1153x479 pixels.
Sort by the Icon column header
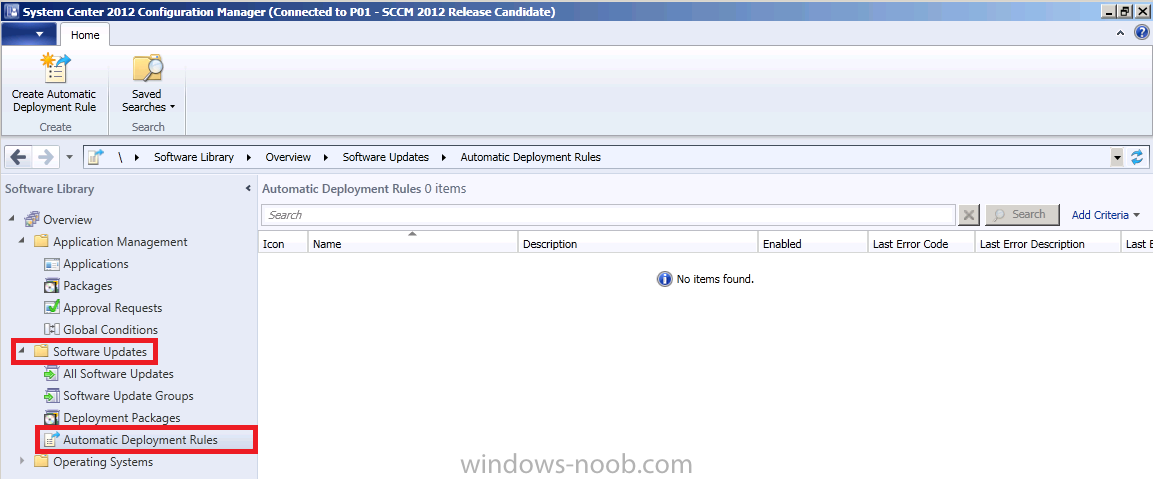(x=283, y=244)
